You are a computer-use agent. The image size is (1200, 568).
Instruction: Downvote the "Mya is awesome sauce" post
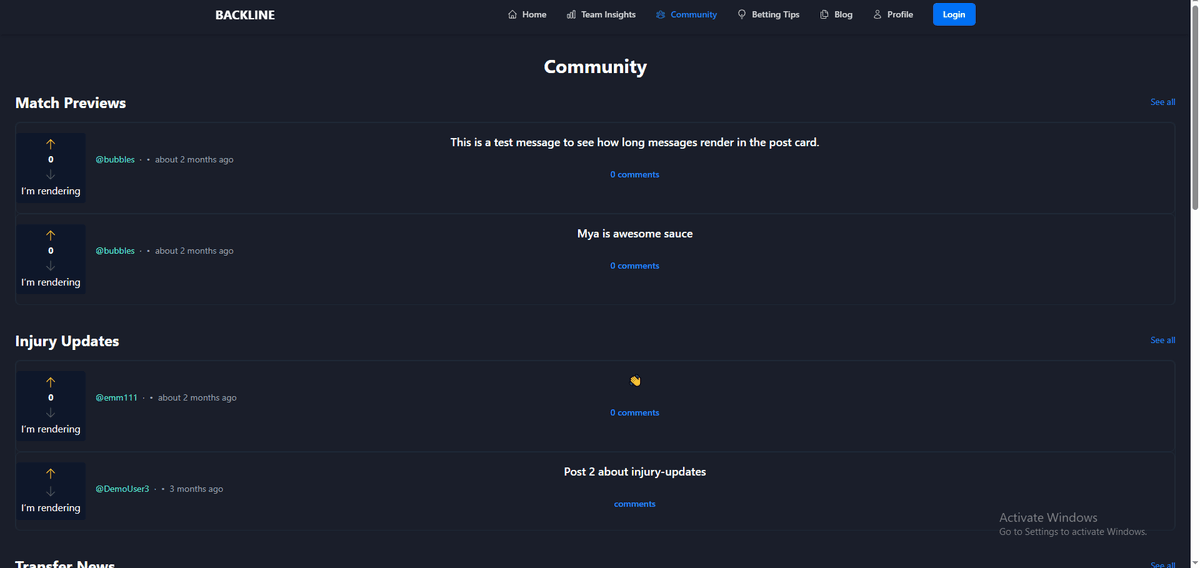pos(51,266)
